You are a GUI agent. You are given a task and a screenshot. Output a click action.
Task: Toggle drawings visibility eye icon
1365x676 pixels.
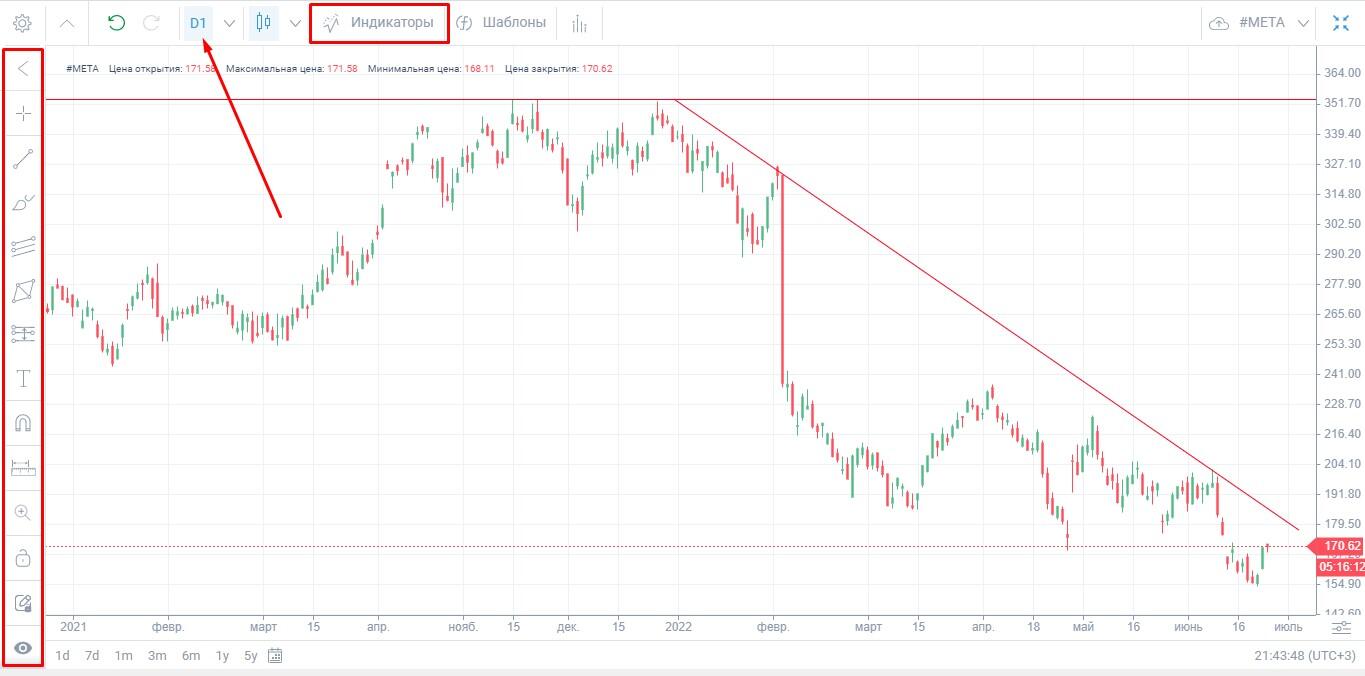(23, 648)
